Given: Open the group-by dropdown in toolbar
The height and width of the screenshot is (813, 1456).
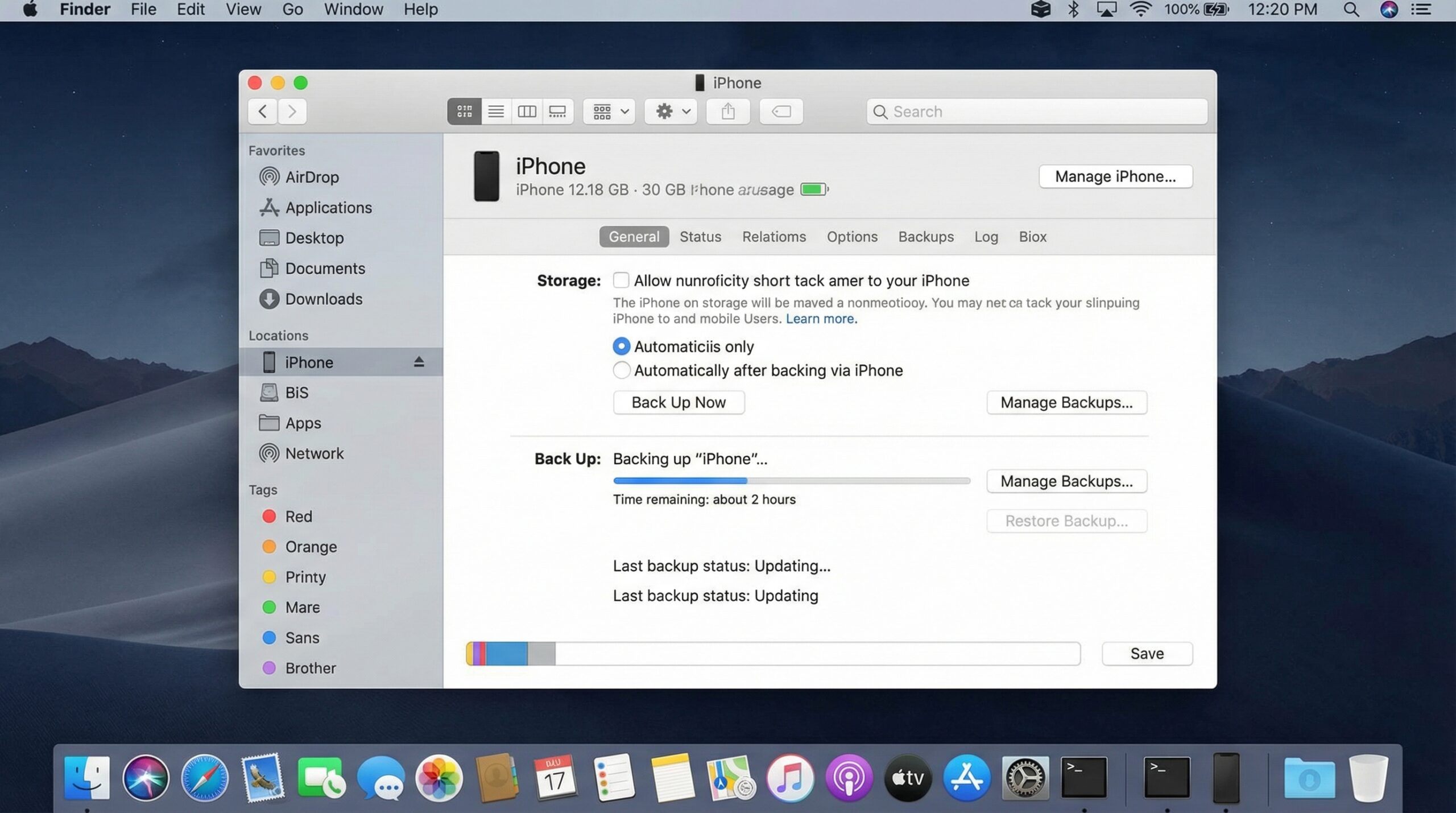Looking at the screenshot, I should coord(609,112).
